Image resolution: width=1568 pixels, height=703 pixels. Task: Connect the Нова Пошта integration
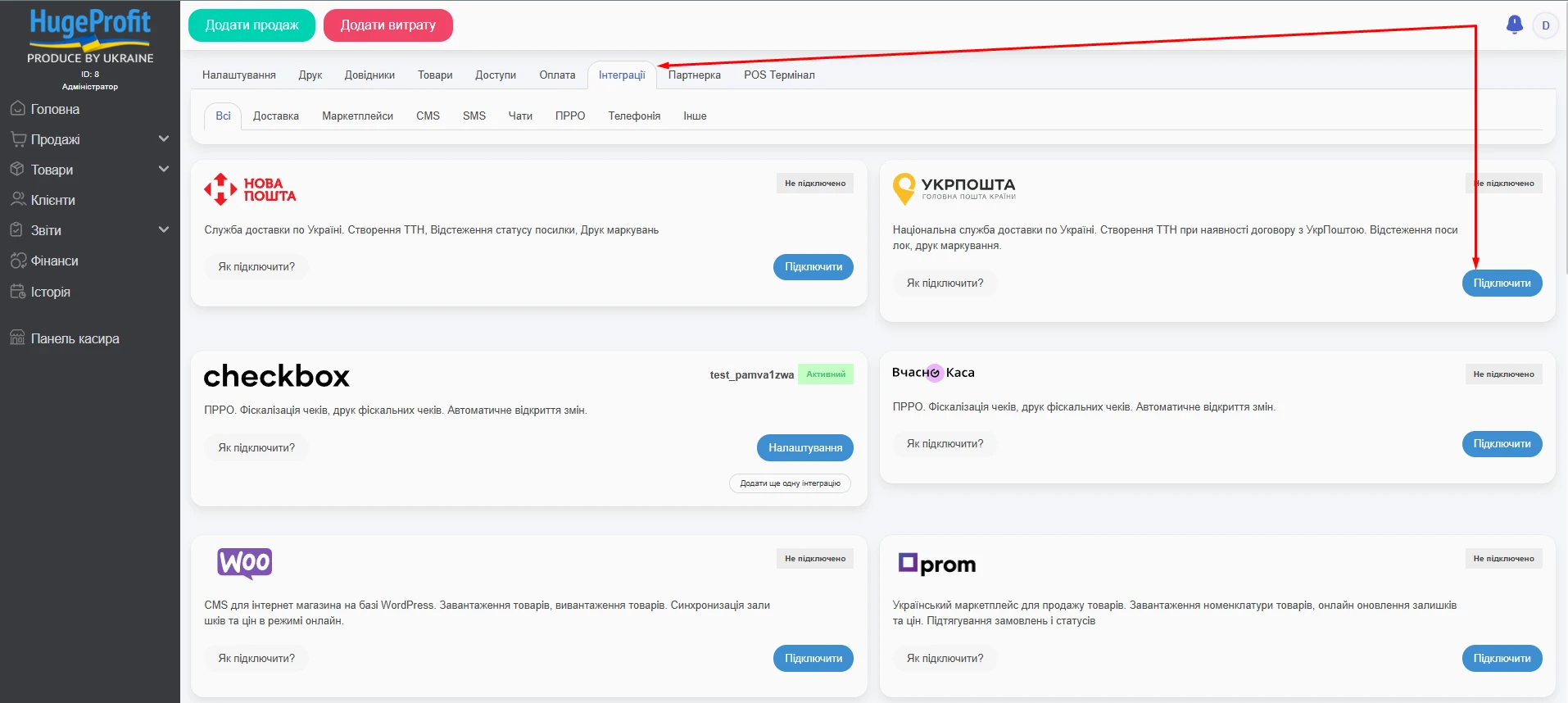[813, 266]
